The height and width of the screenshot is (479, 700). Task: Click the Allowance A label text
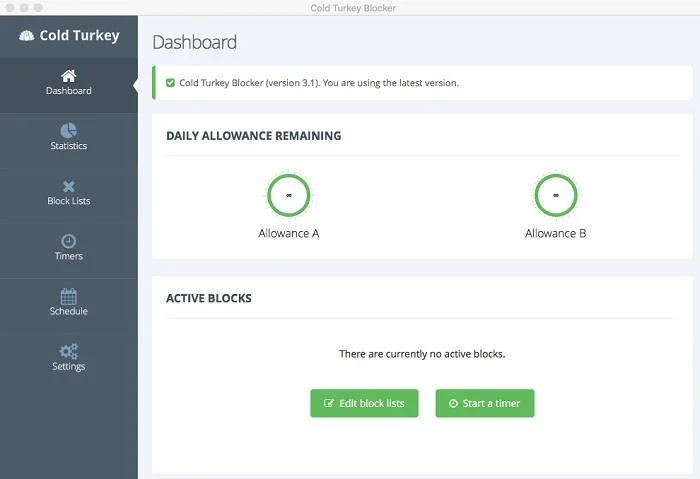[288, 233]
